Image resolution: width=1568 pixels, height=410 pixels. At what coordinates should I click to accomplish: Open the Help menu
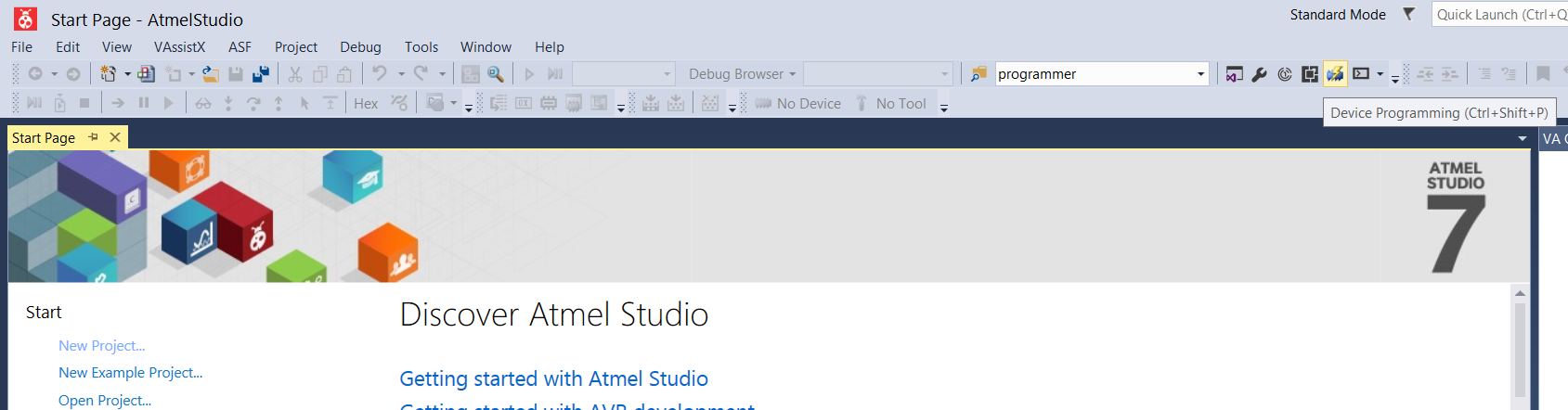[x=549, y=46]
